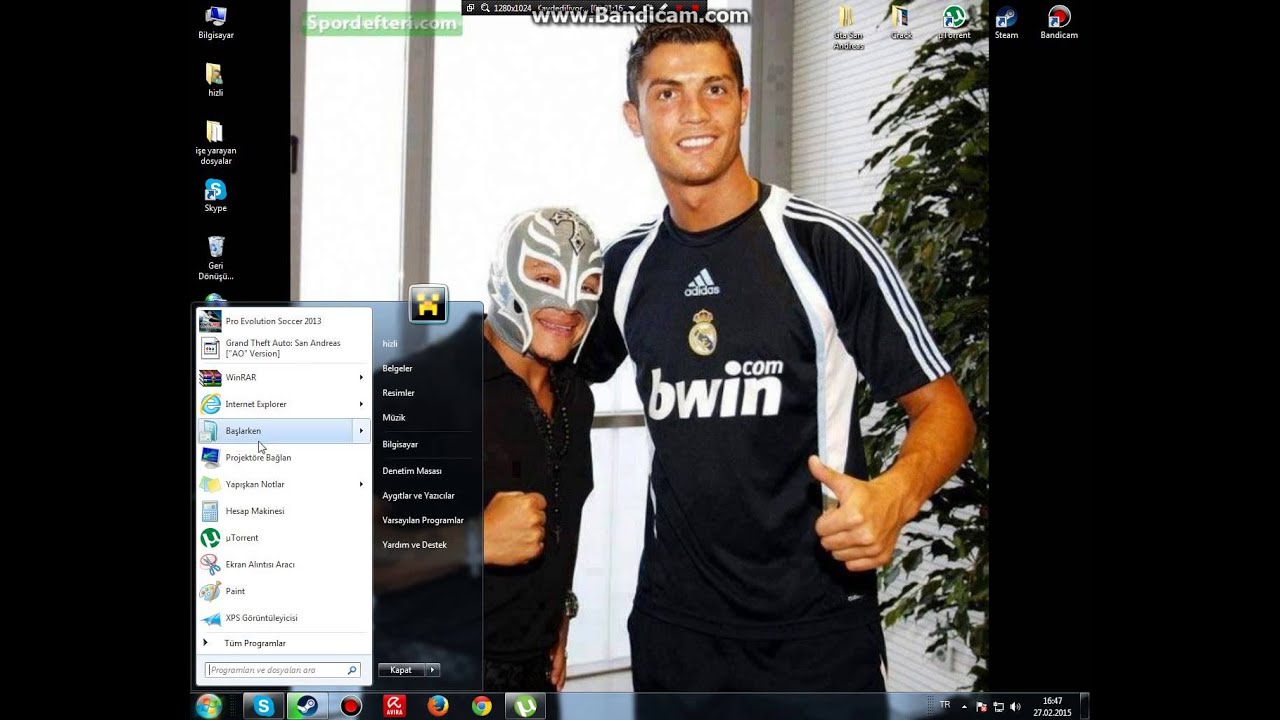Open Steam from the taskbar
Screen dimensions: 1280x720
[307, 706]
